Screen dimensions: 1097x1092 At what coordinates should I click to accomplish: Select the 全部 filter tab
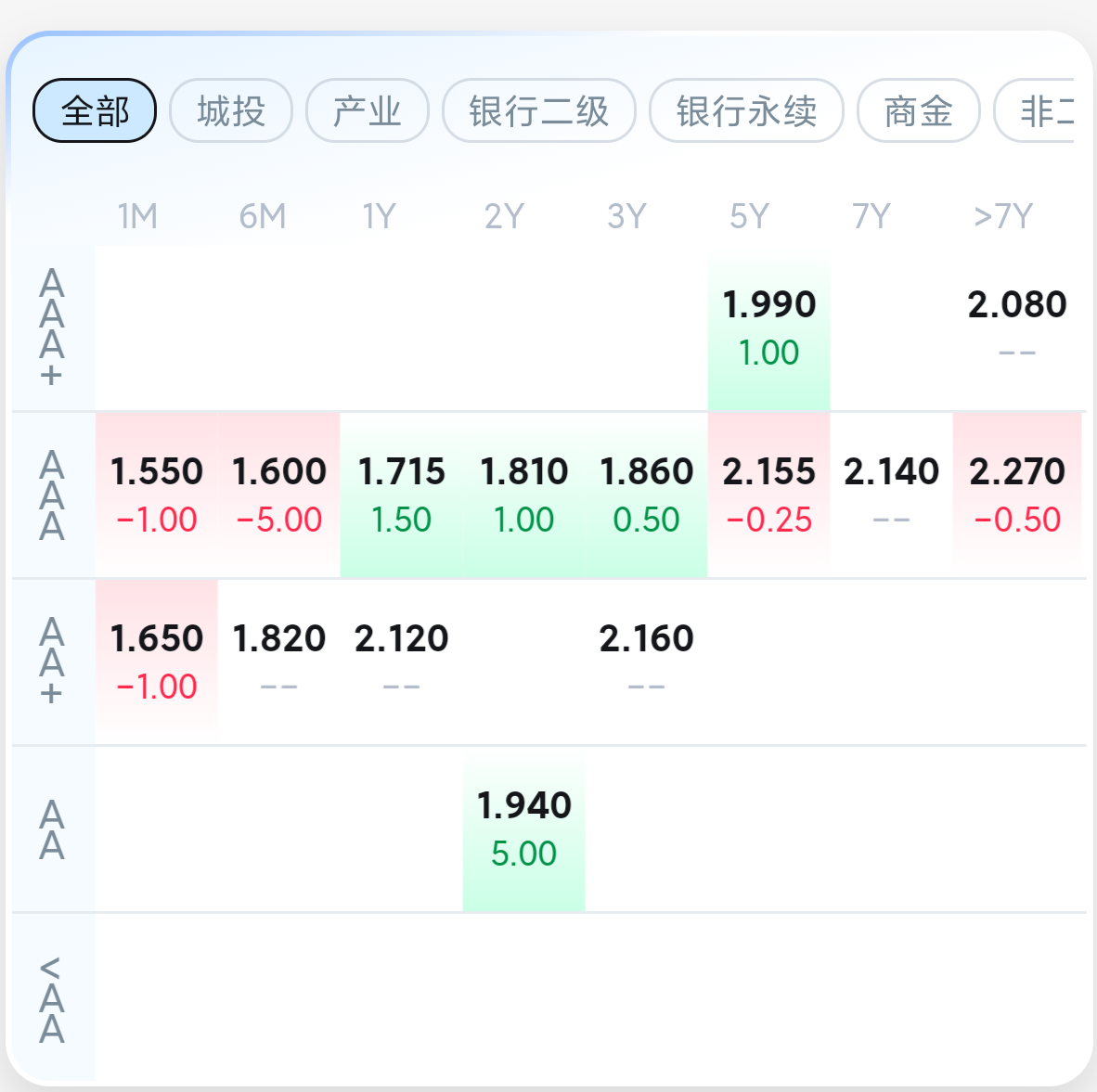95,110
